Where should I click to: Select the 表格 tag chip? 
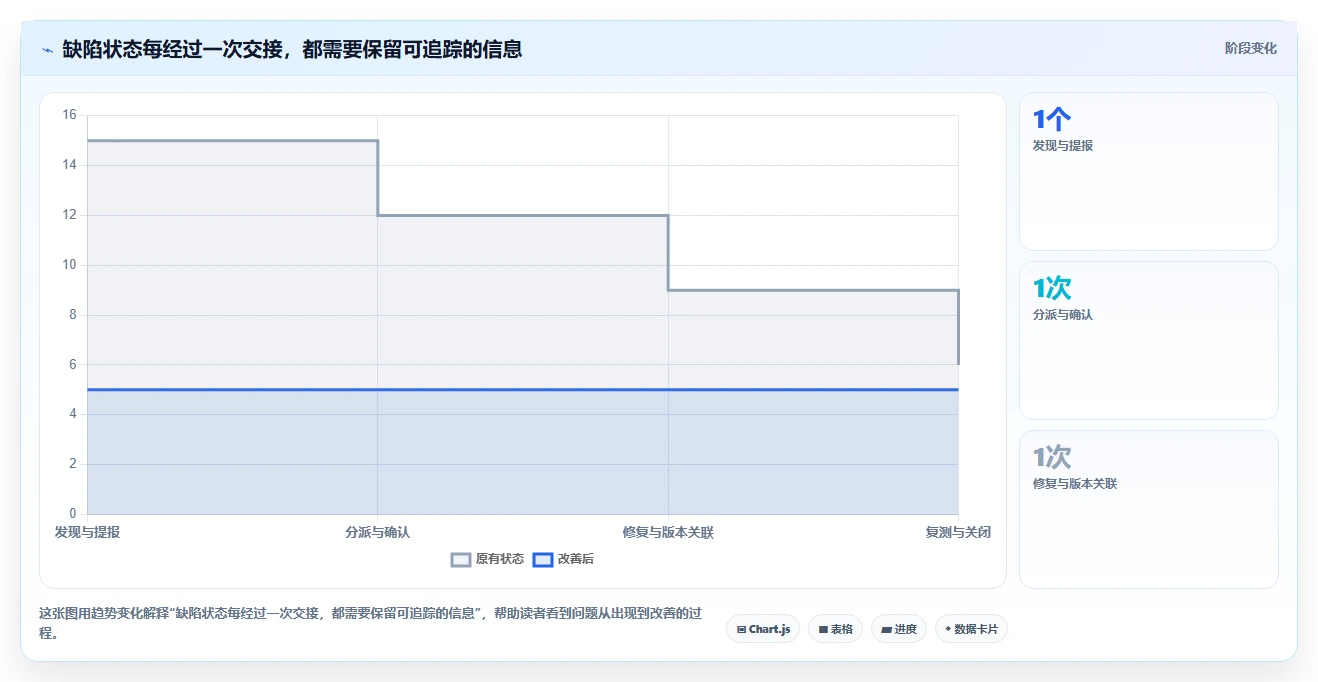pos(835,629)
